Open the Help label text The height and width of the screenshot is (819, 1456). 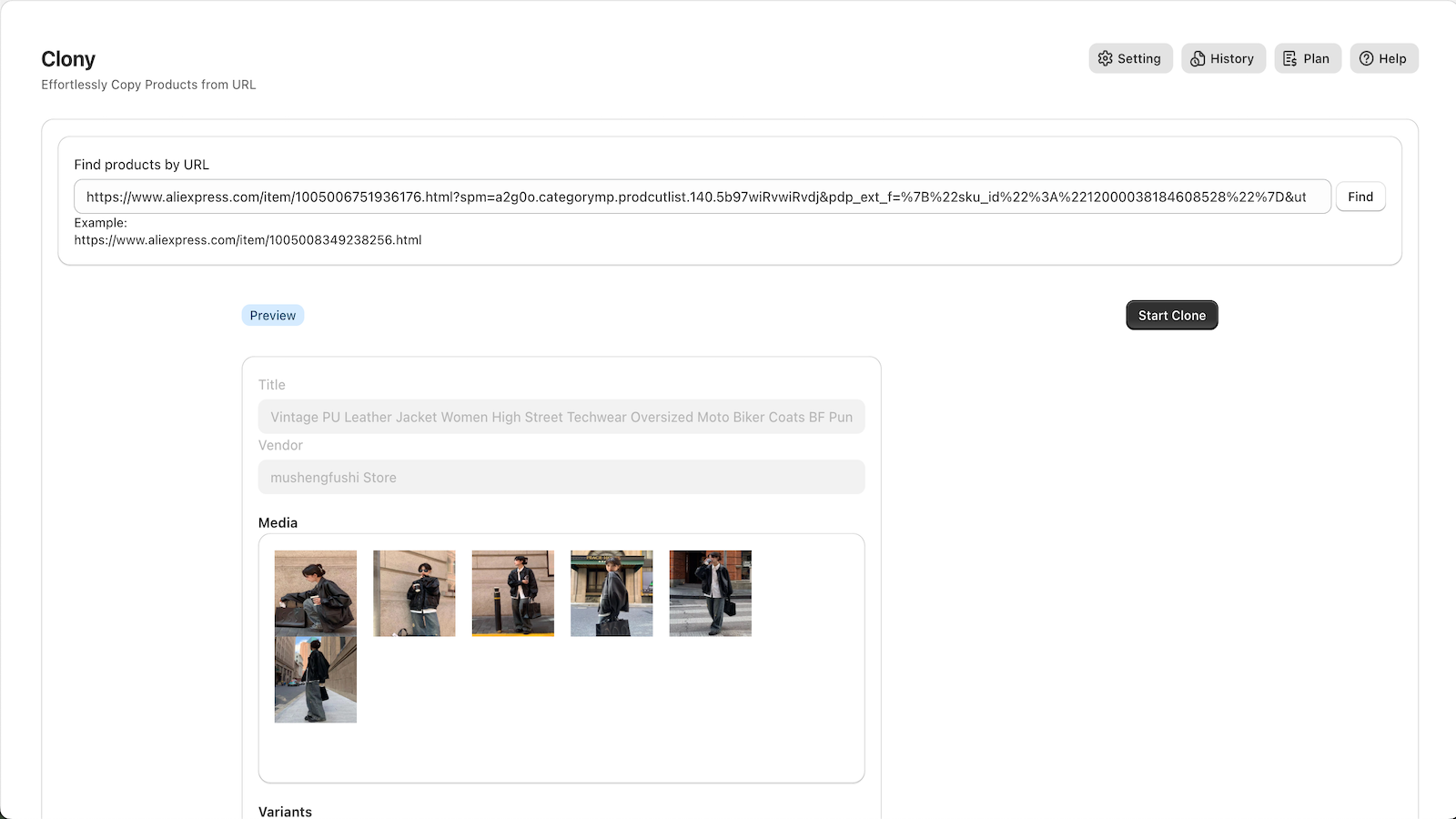point(1392,58)
